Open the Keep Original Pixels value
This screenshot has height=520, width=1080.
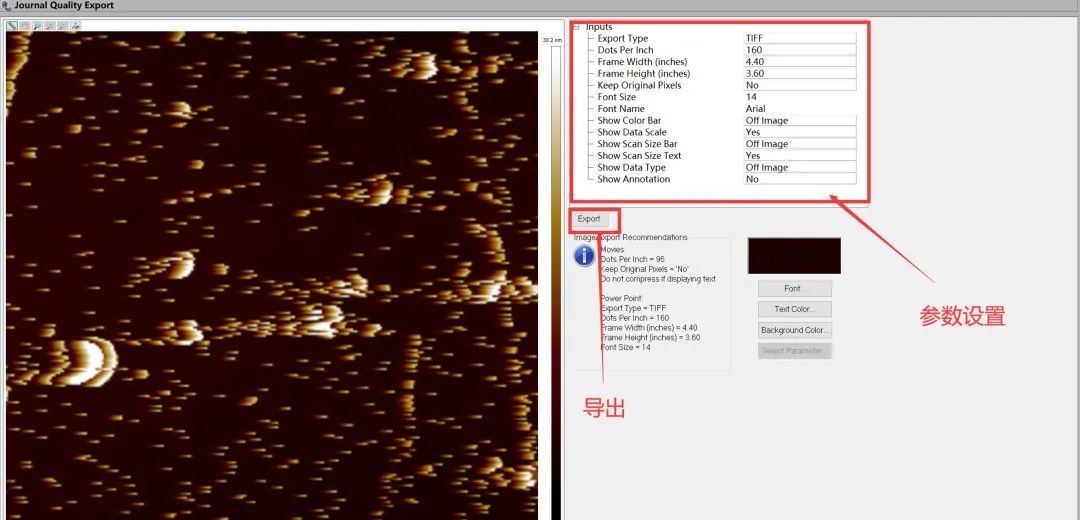[x=800, y=85]
